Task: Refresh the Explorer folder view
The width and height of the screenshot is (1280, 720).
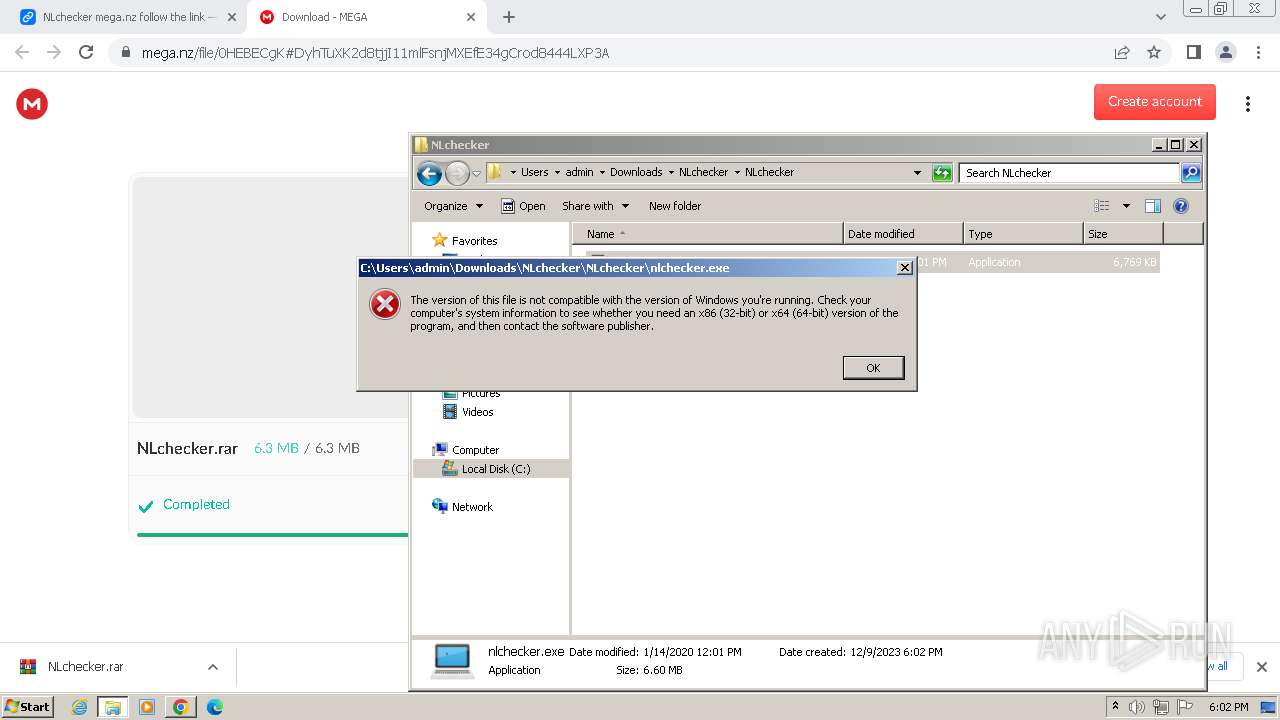Action: click(942, 173)
